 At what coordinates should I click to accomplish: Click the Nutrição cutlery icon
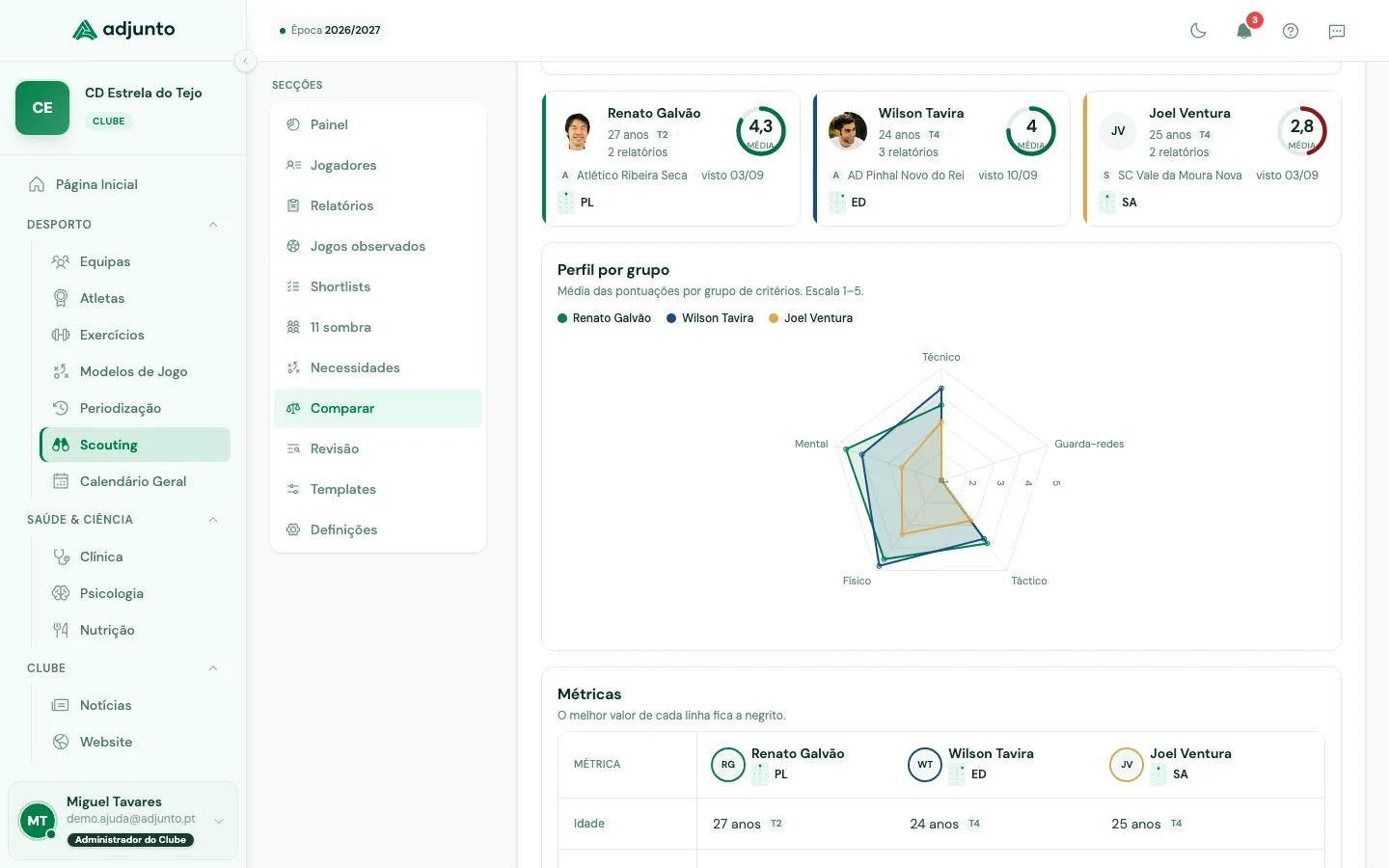pos(61,630)
